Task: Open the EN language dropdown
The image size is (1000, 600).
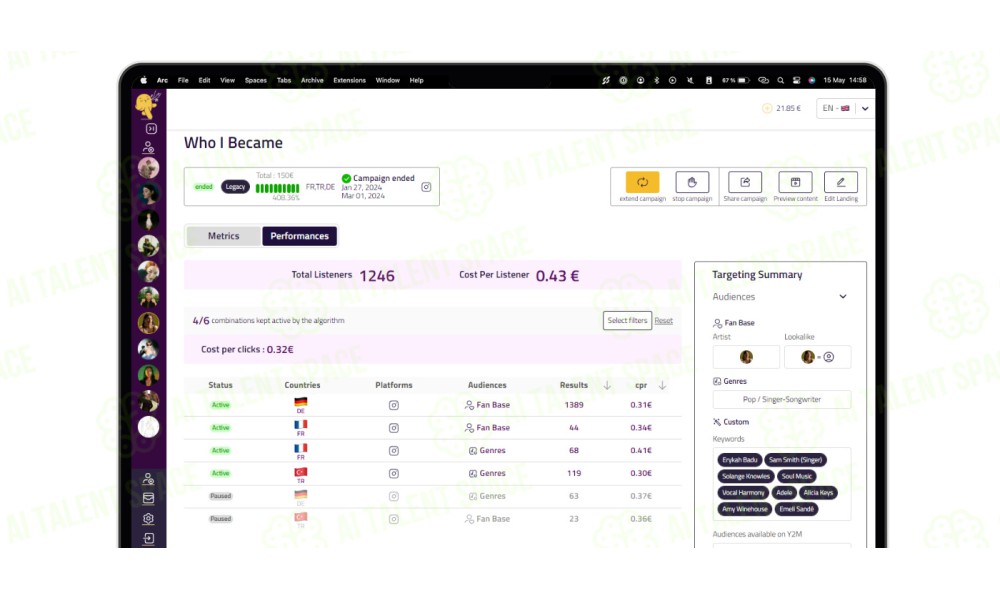Action: click(844, 108)
